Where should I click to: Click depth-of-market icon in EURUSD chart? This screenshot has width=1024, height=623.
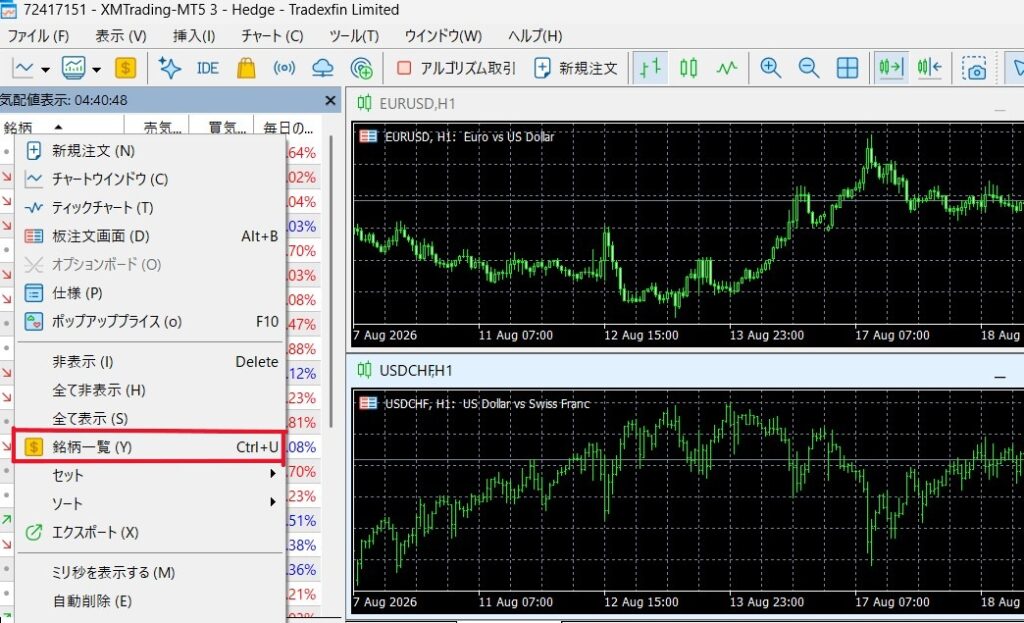(x=368, y=136)
